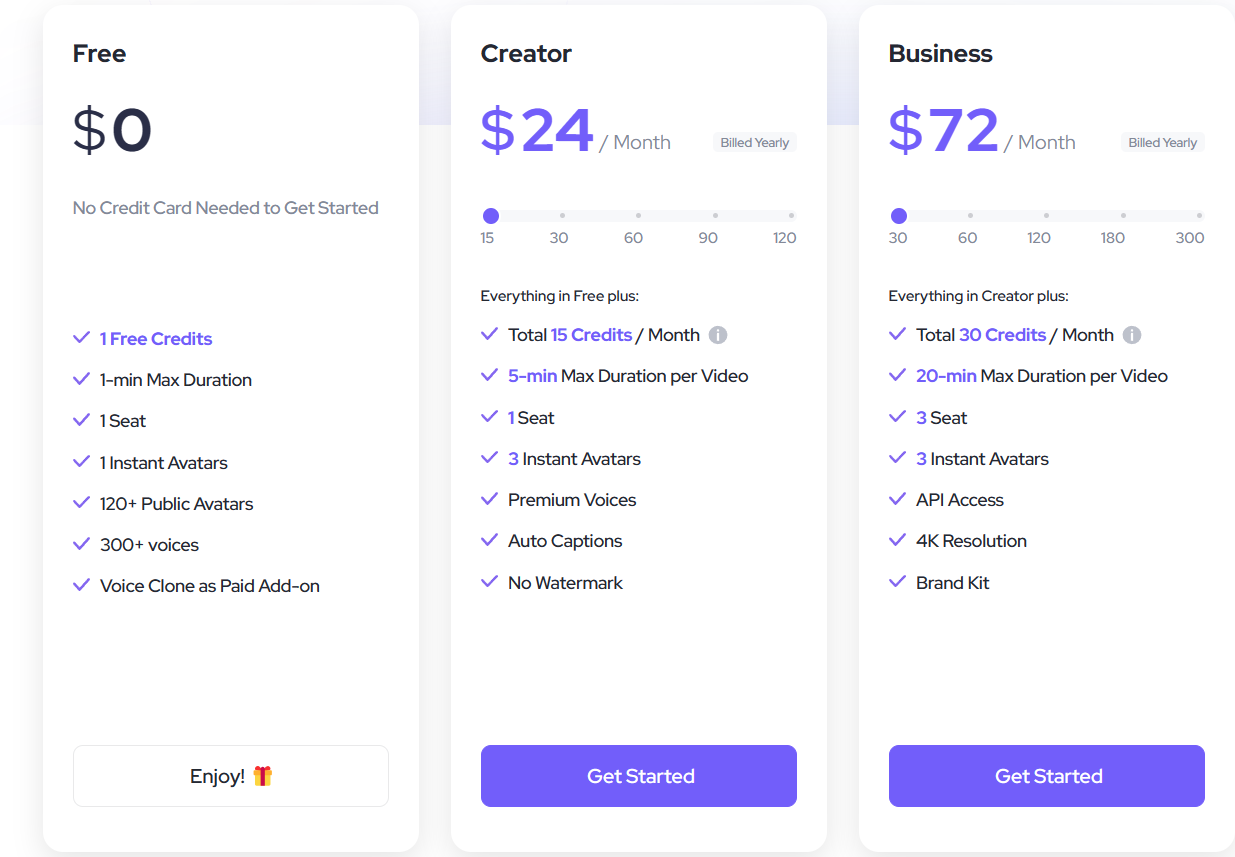Click Creator slider handle at 15

coord(491,216)
